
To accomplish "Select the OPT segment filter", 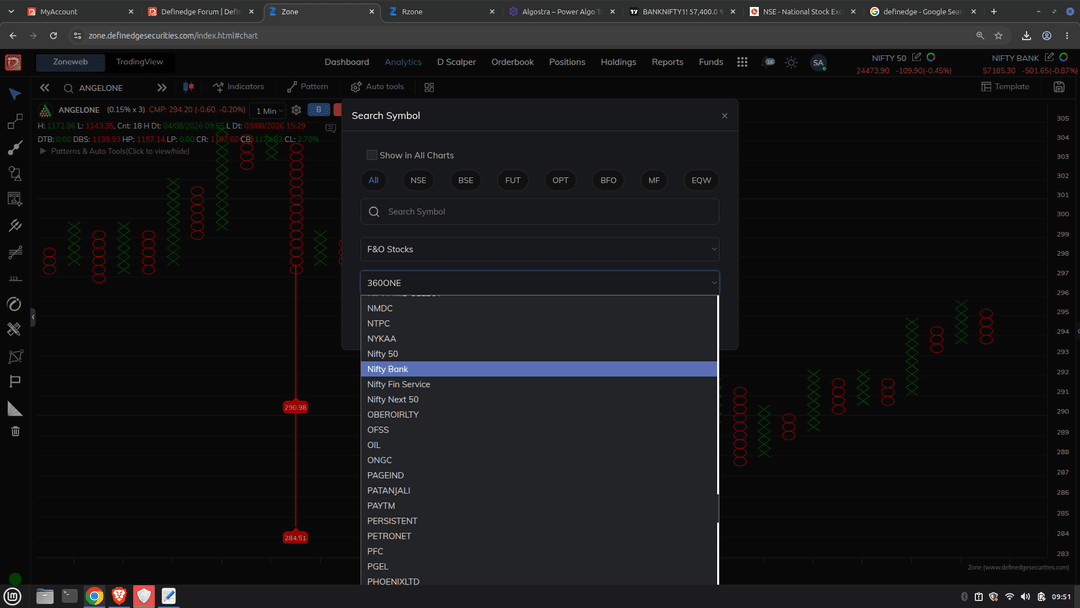I will point(560,180).
